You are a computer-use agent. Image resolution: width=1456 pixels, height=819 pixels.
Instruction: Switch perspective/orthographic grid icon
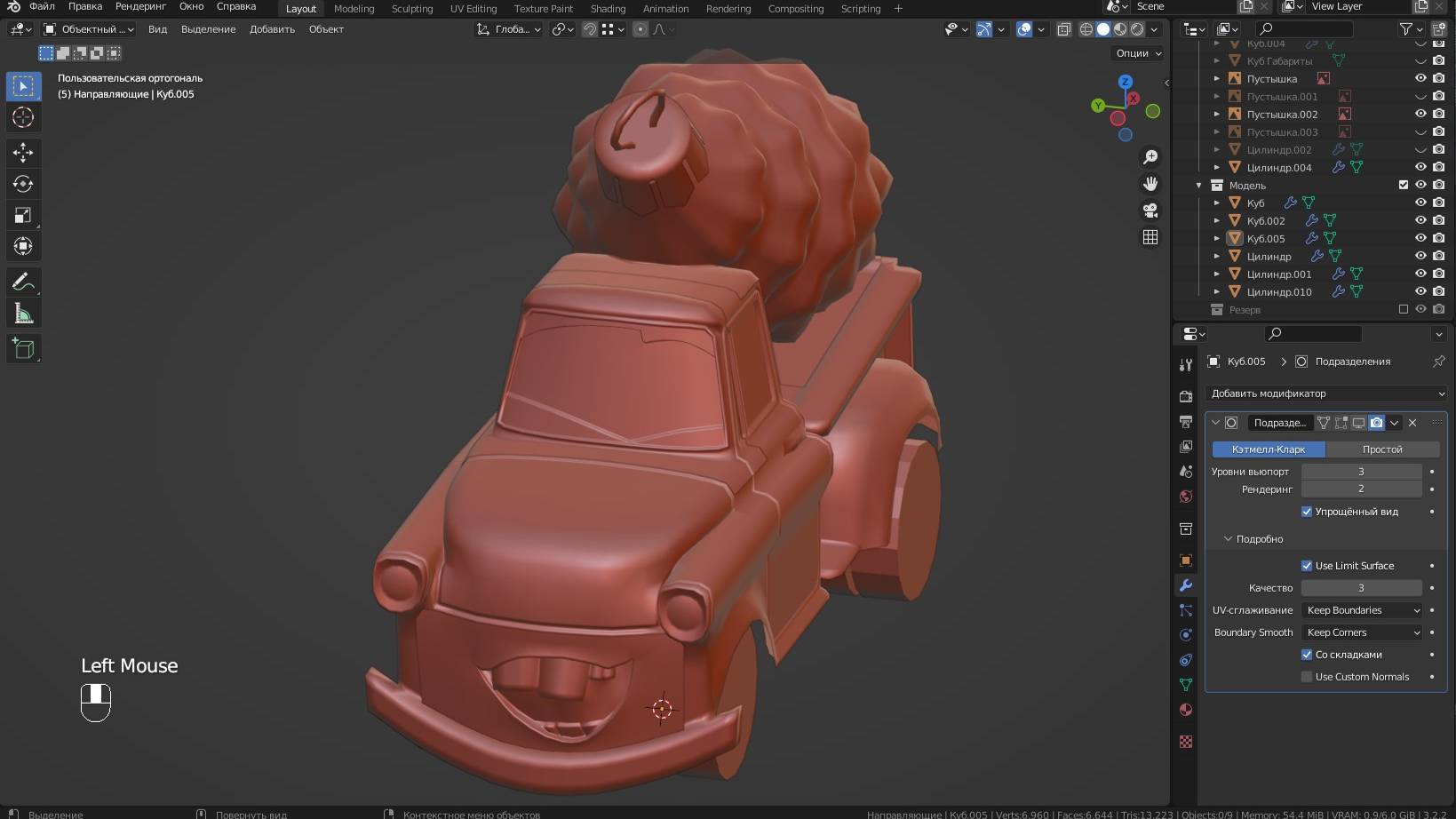pos(1150,237)
